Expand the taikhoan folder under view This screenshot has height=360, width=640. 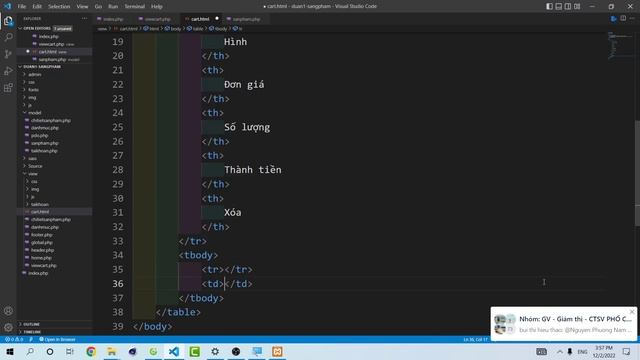click(x=40, y=204)
